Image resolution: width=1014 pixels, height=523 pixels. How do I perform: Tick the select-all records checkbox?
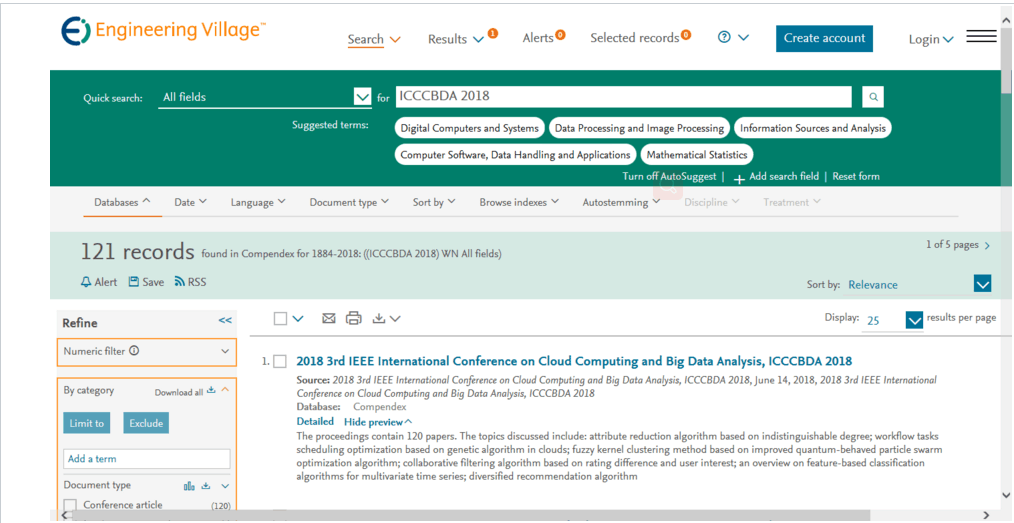[280, 319]
